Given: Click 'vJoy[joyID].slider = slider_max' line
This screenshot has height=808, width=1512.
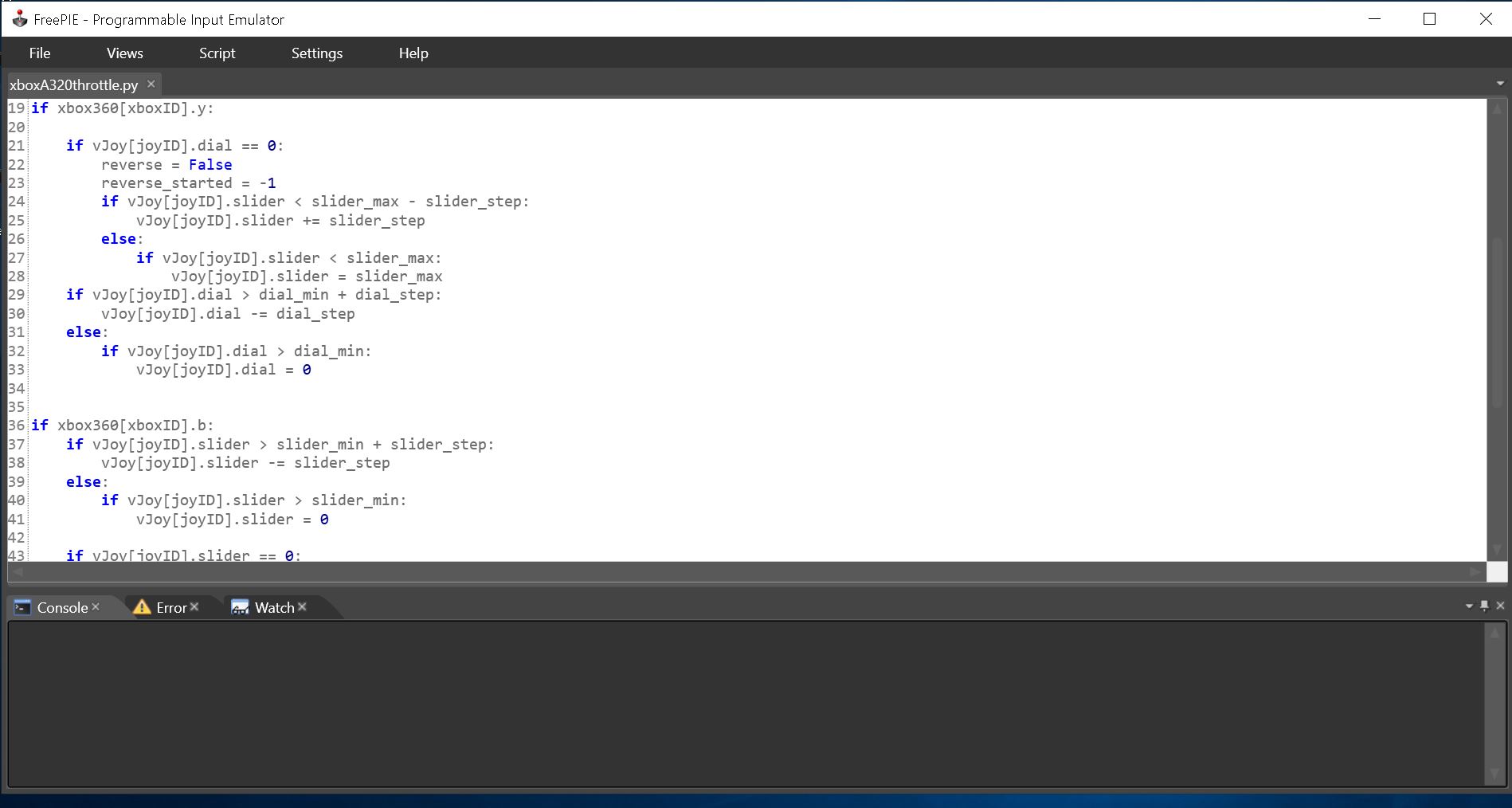Looking at the screenshot, I should [x=307, y=277].
